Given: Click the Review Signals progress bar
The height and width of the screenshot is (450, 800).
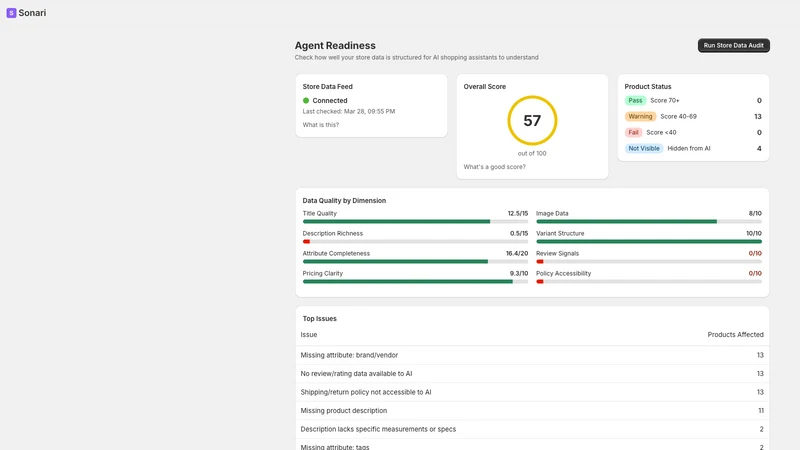Looking at the screenshot, I should point(649,261).
